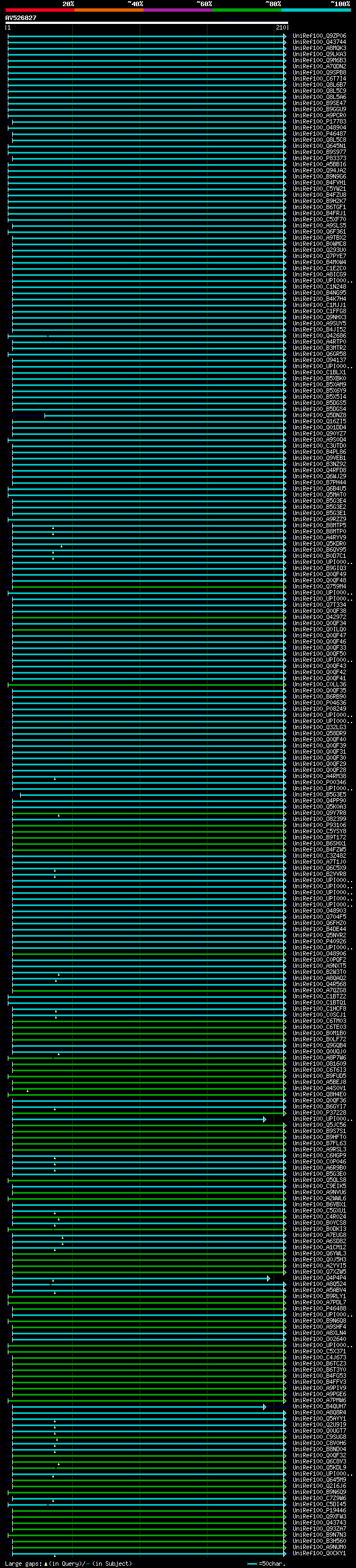Screen dimensions: 356x1568
Task: Select hit label UniRef100_P19446
Action: tap(319, 1511)
